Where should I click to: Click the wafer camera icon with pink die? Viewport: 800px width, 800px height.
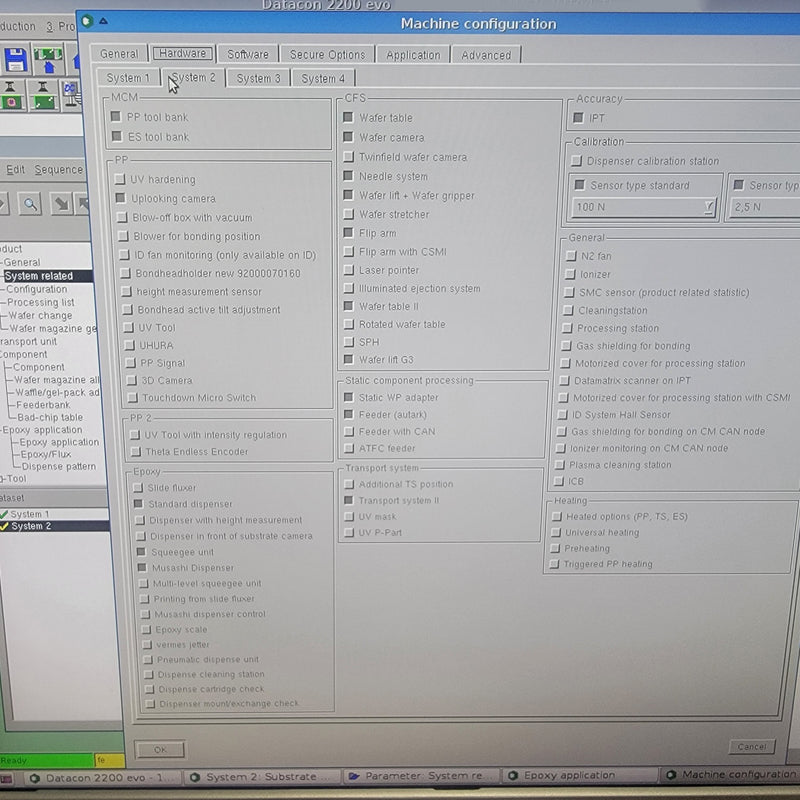pos(11,95)
